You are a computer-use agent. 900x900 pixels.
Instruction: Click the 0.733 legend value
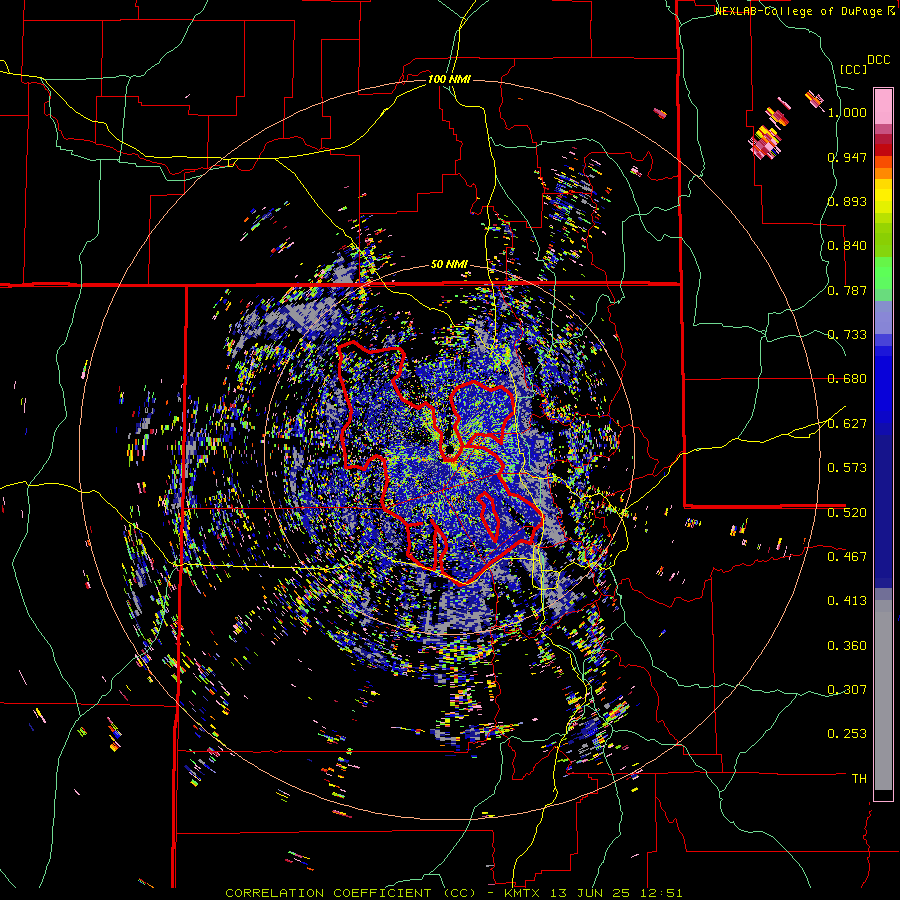tap(847, 335)
